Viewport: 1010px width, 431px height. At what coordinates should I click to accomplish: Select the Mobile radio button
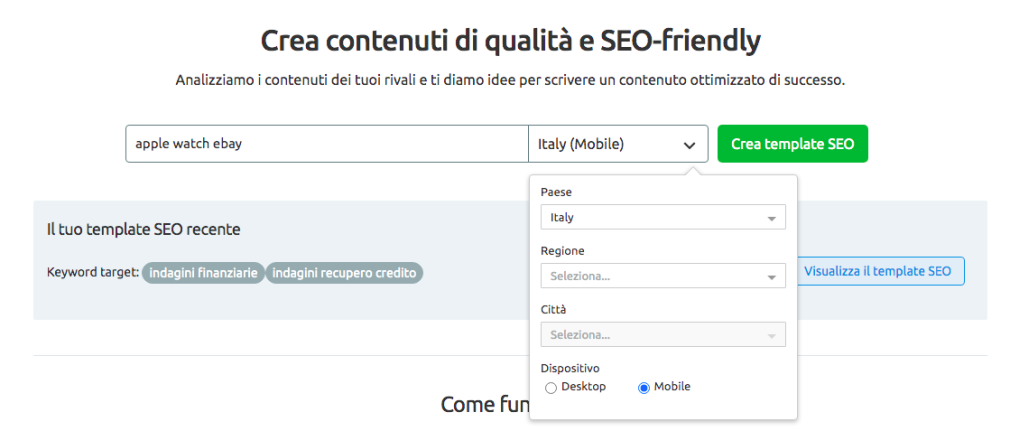coord(643,388)
